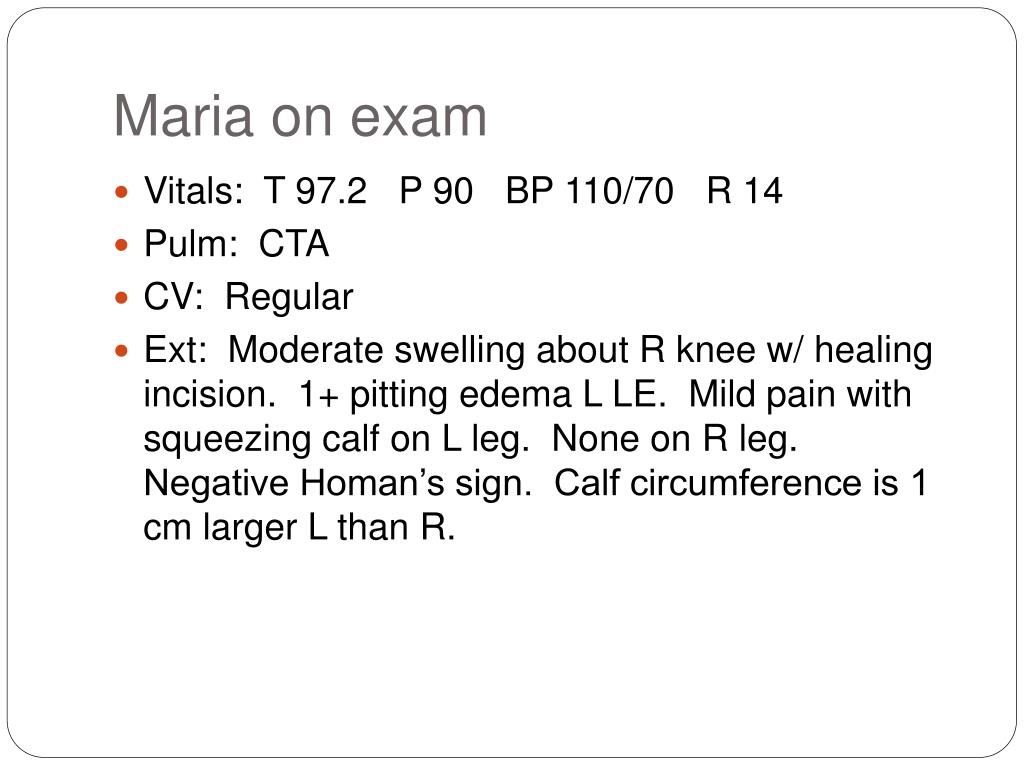Select the orange bullet beside CV

point(121,298)
